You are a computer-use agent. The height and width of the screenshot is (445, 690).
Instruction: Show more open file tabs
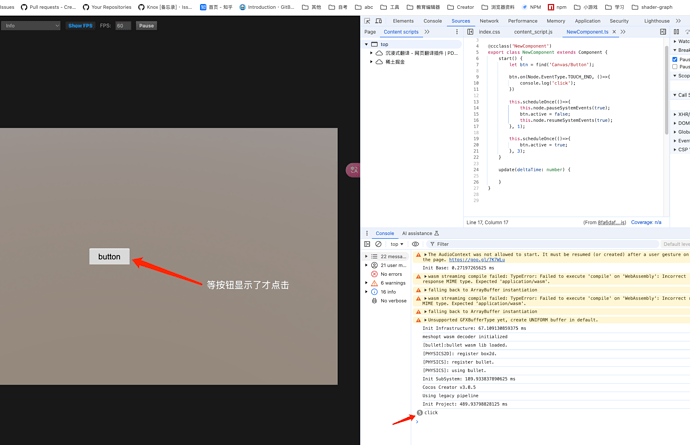coord(623,32)
